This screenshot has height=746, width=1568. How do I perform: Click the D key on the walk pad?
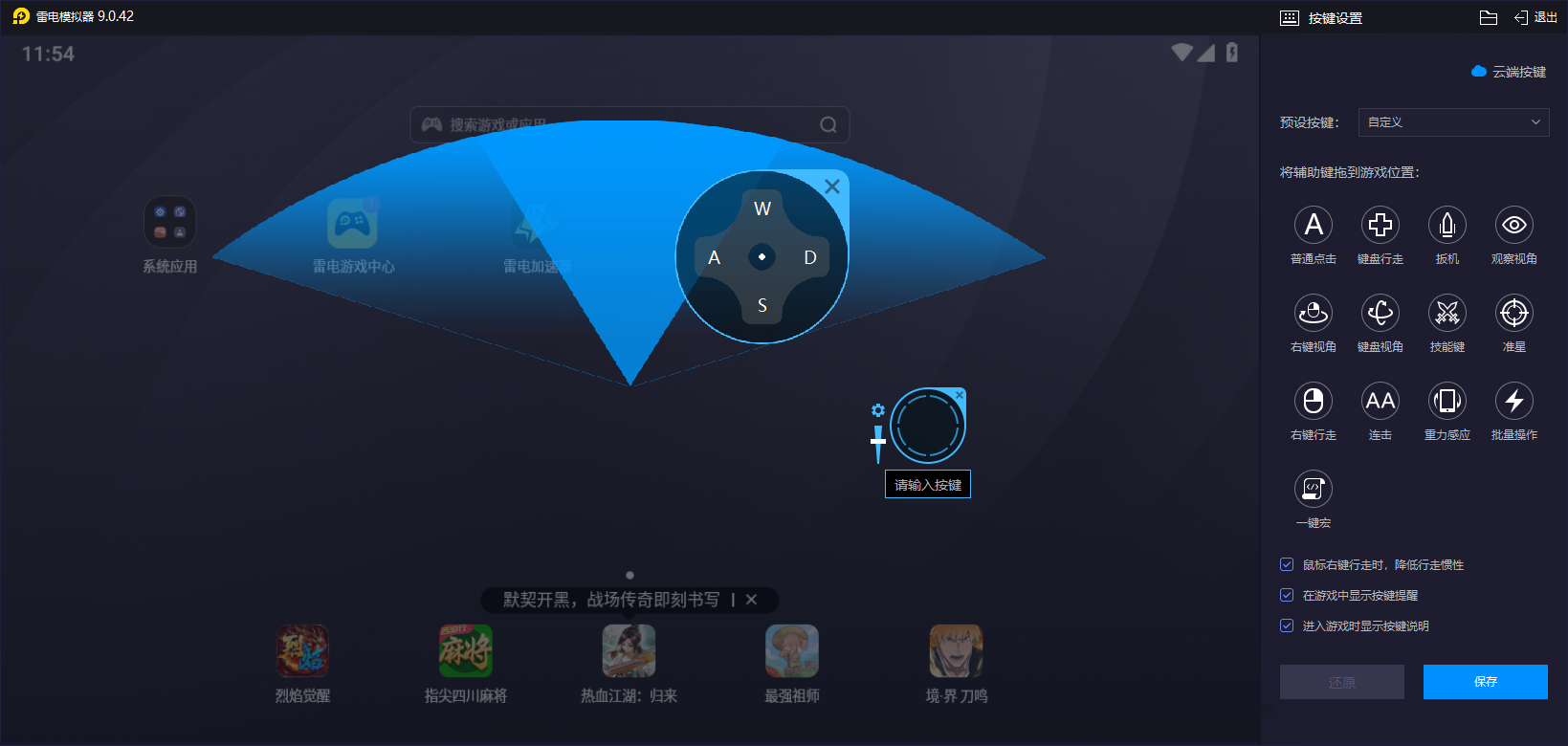810,257
